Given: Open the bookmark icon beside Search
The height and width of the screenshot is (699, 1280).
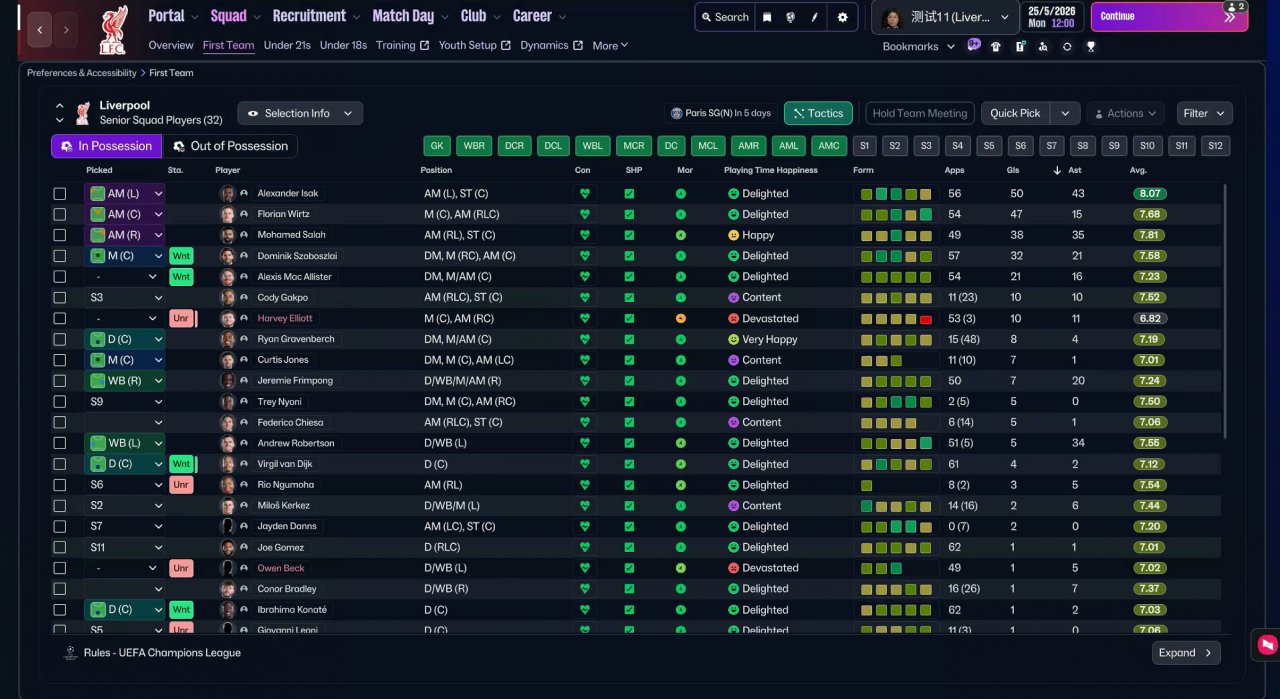Looking at the screenshot, I should 767,17.
